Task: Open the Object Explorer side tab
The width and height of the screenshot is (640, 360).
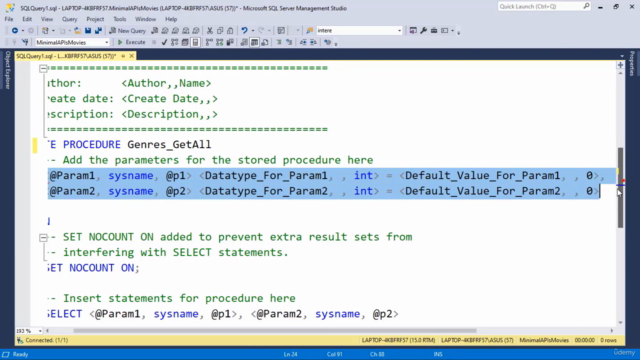Action: tap(7, 70)
